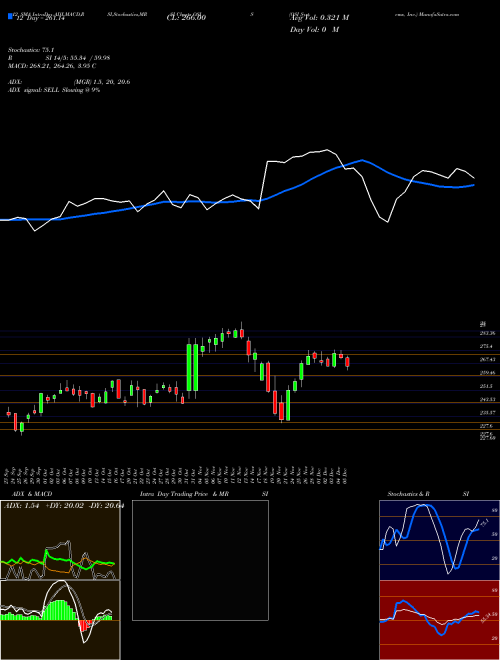Click the '73.1' label in Stochastics panel
Viewport: 500px width, 660px height.
coord(484,523)
